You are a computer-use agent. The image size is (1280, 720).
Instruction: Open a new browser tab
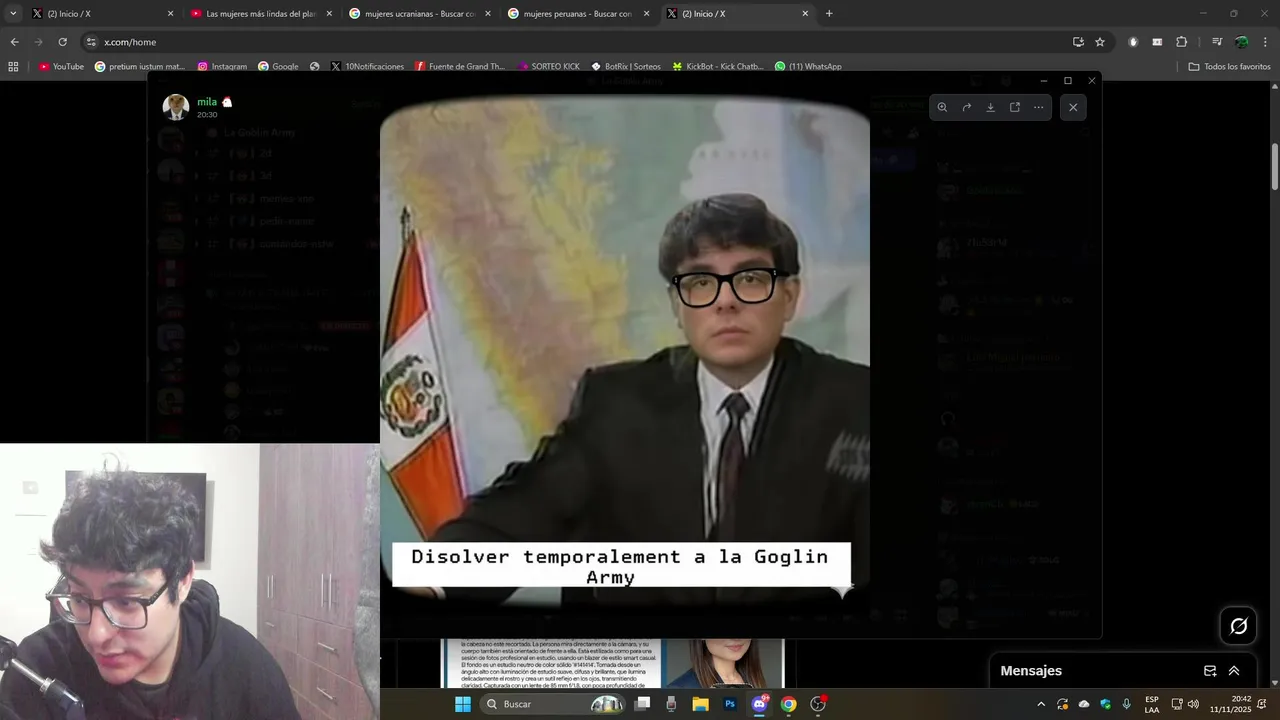829,14
